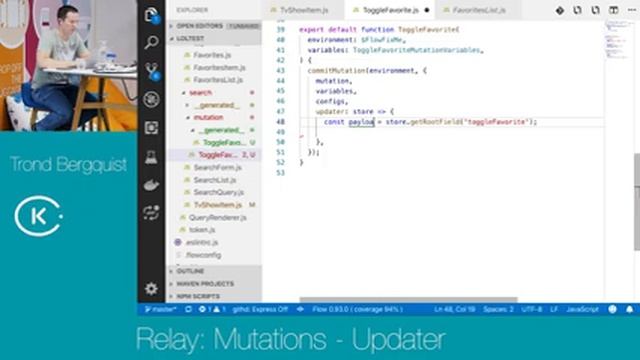Open the sync arrows activity bar view
640x360 pixels.
151,213
